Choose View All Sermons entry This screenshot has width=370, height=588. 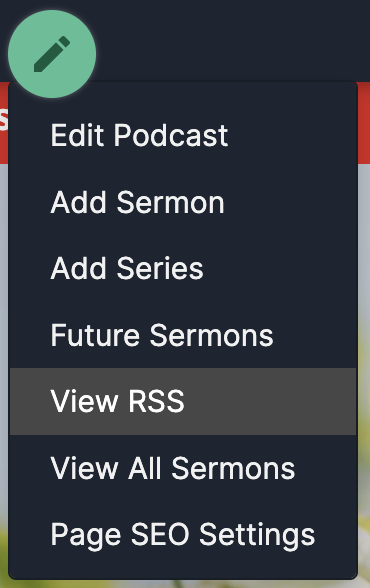(183, 468)
